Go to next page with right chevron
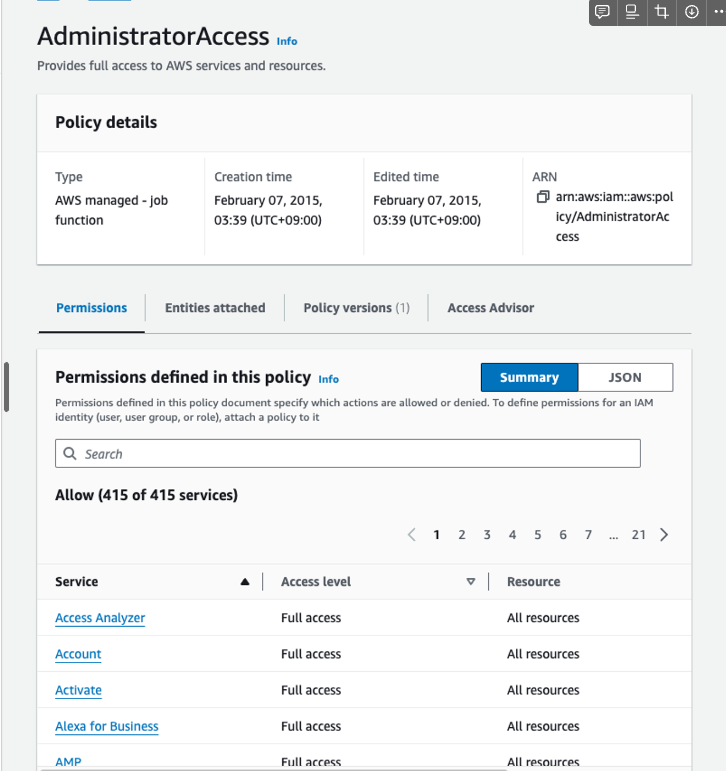This screenshot has height=771, width=726. point(664,534)
